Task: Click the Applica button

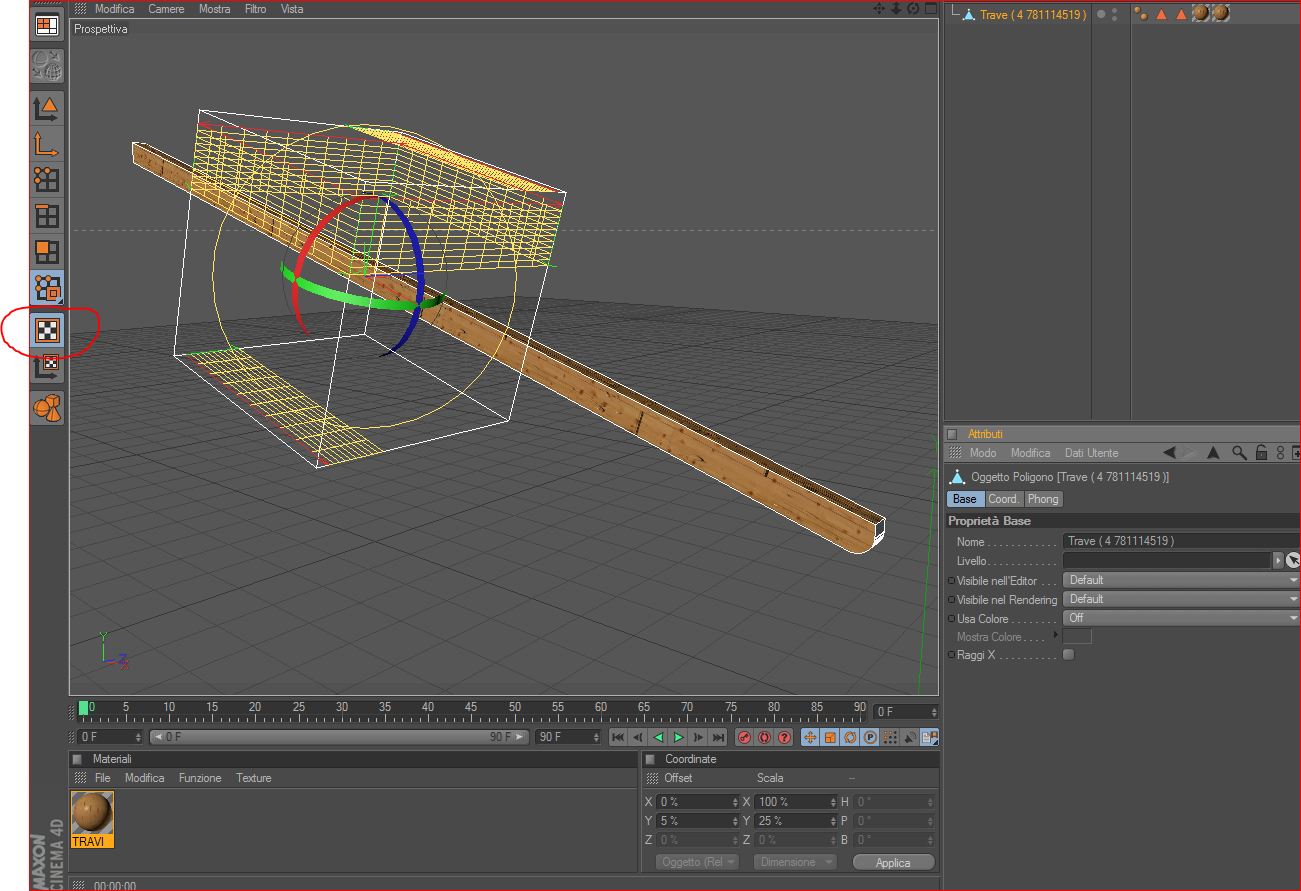Action: [893, 862]
